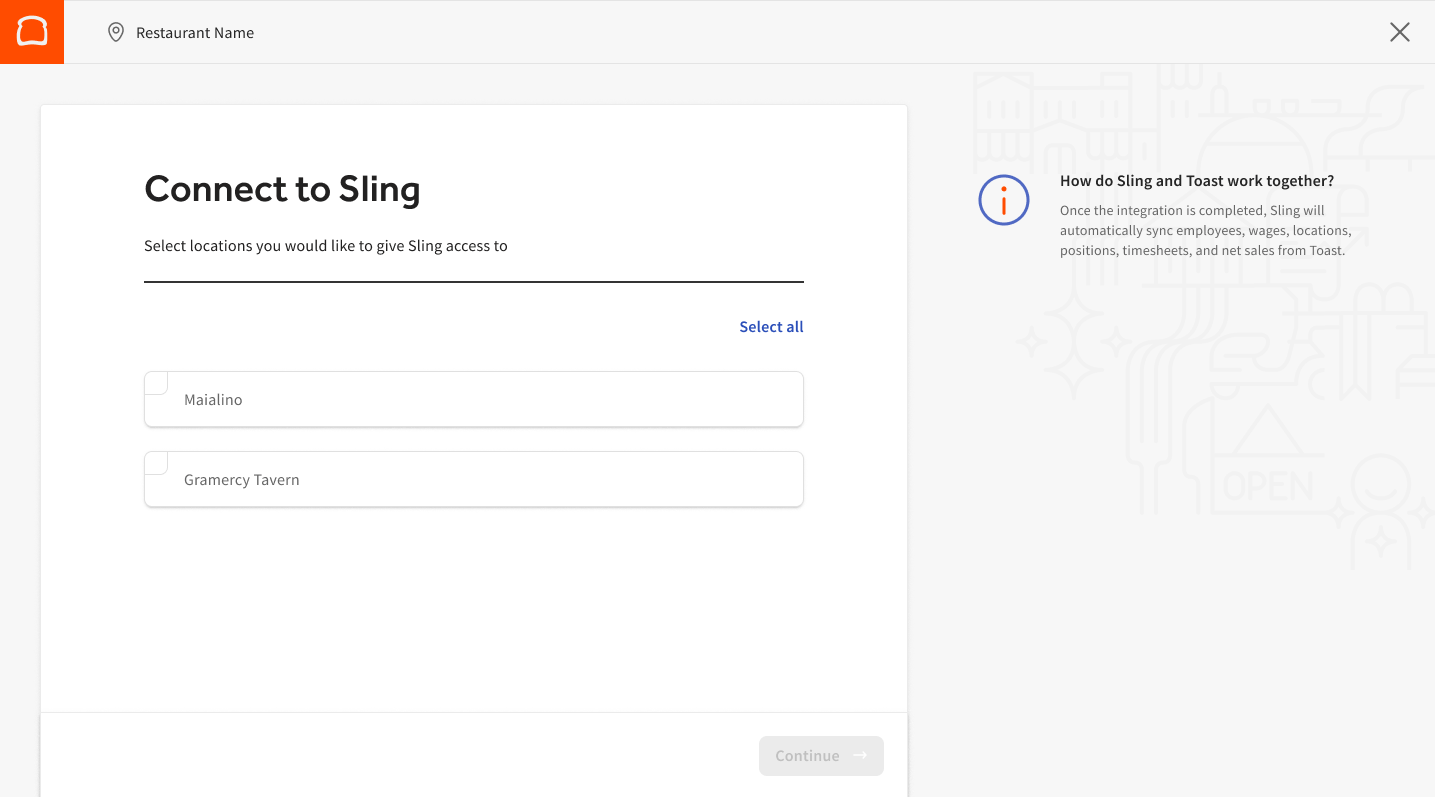Click the Toast logo in the corner

pos(32,32)
